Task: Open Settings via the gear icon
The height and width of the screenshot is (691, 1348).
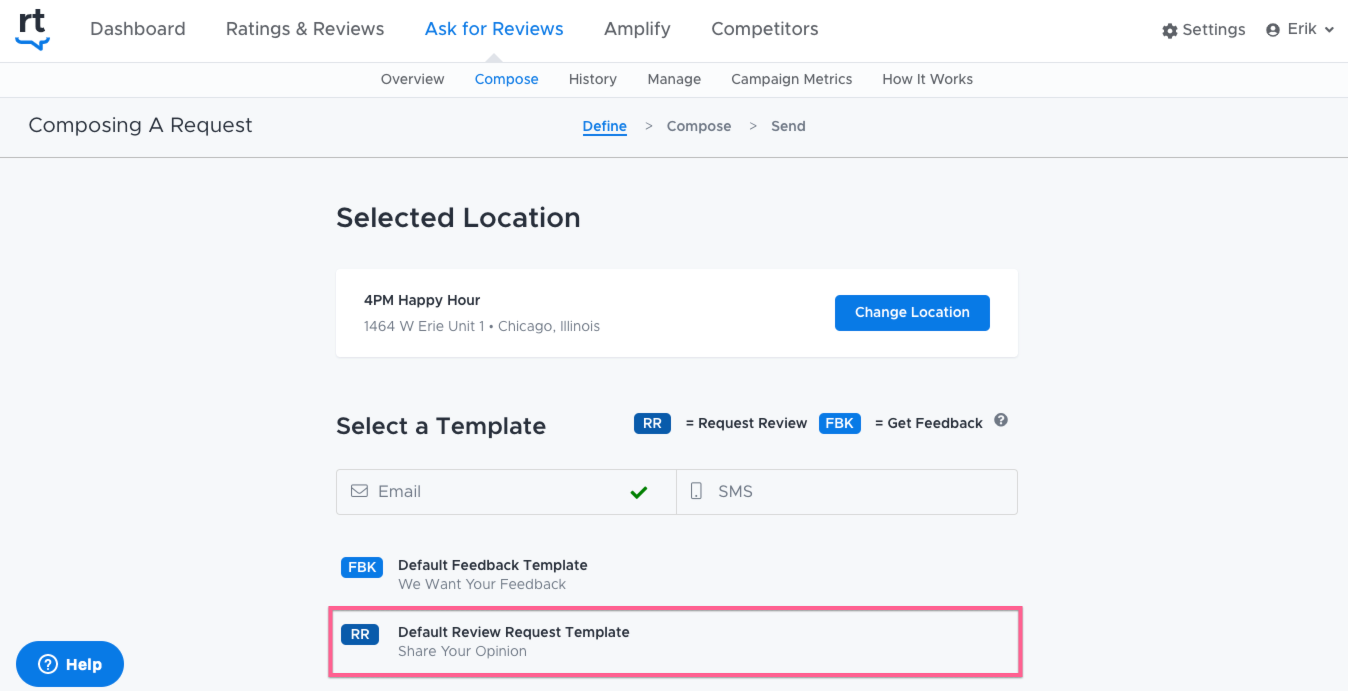Action: click(x=1170, y=31)
